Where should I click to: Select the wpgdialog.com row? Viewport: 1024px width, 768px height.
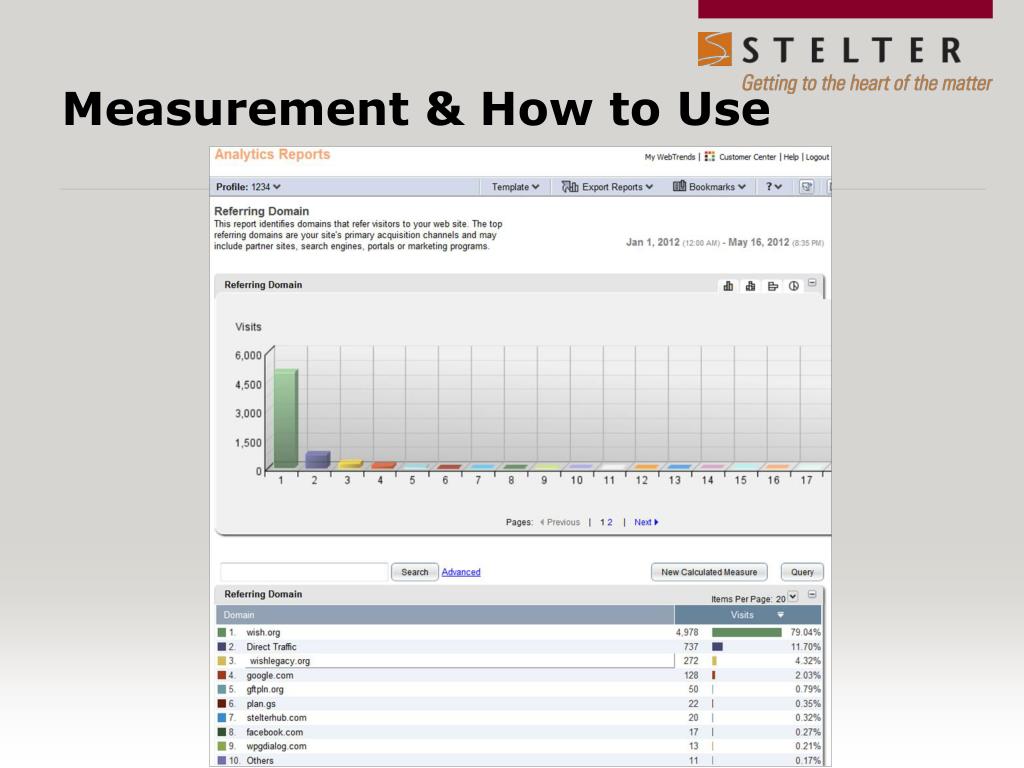pos(519,746)
